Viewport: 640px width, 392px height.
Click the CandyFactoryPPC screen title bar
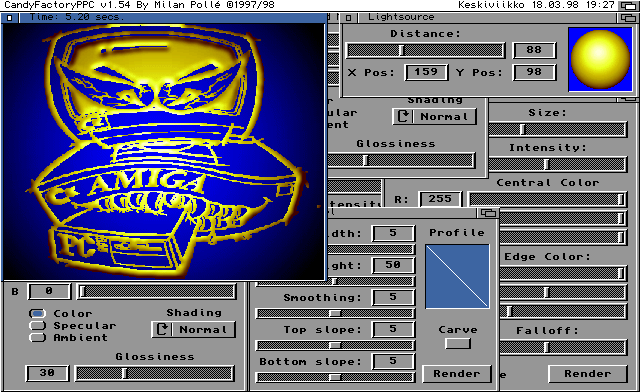[310, 5]
